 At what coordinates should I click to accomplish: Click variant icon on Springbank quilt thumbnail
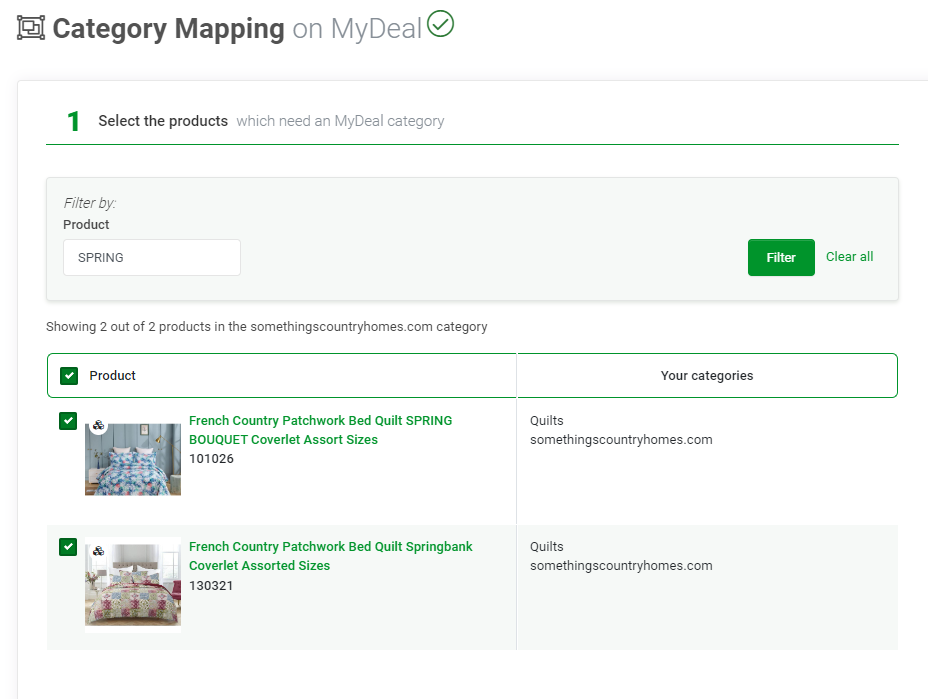(x=99, y=551)
